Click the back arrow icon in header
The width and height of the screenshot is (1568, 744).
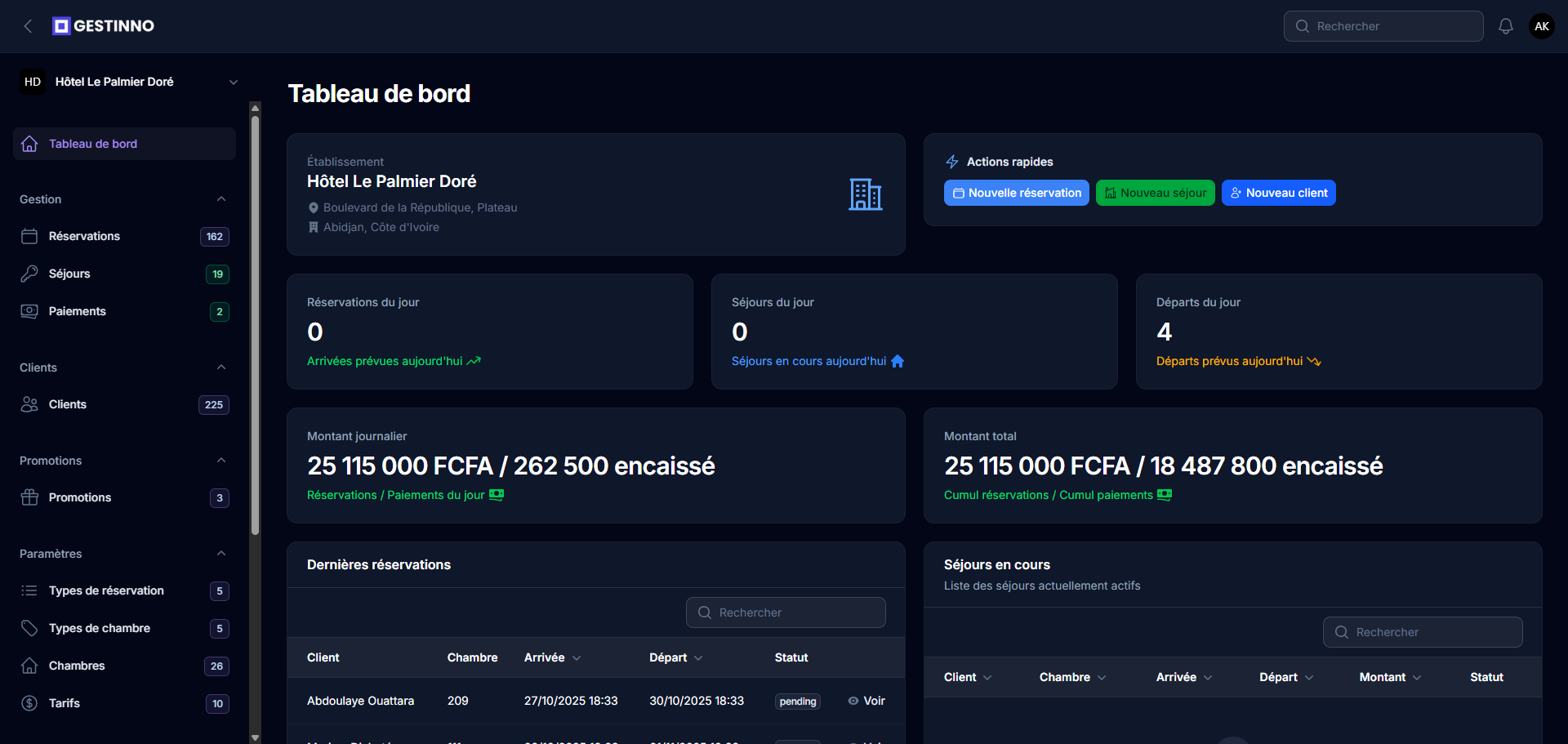pyautogui.click(x=29, y=26)
